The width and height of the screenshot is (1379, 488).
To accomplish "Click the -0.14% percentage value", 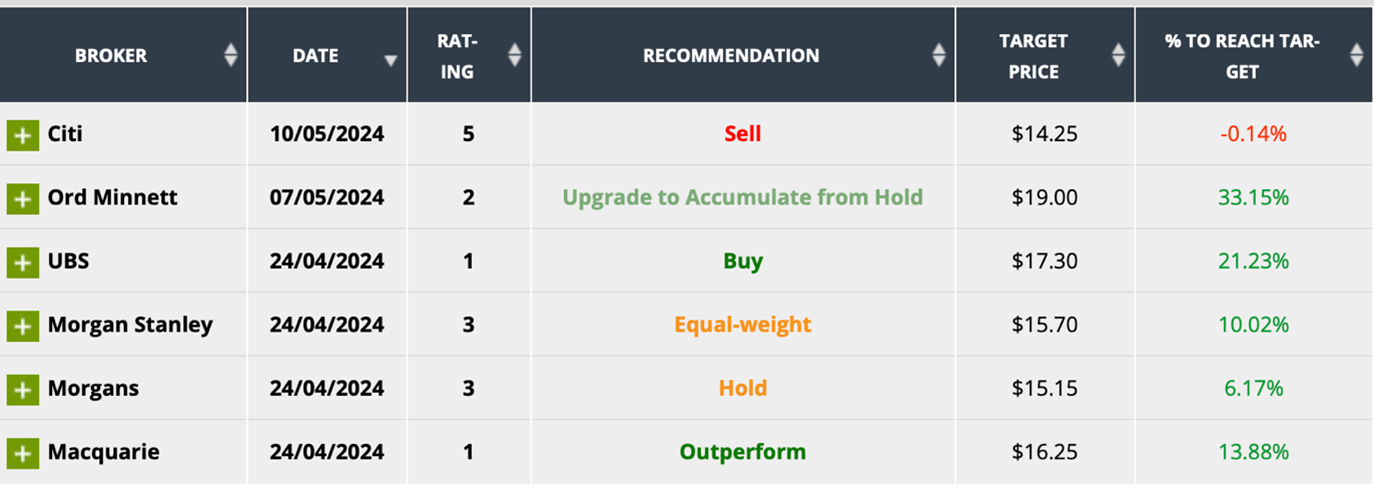I will (1253, 134).
